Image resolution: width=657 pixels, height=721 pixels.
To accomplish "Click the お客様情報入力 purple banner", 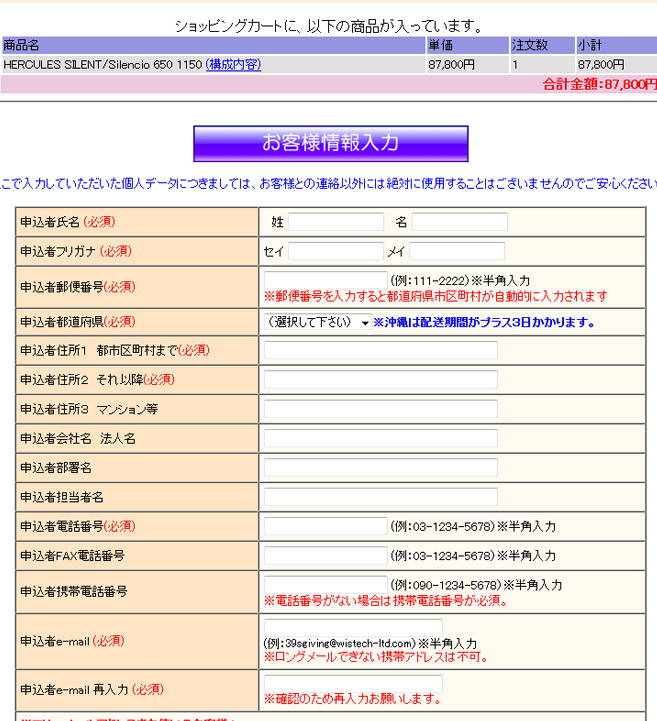I will point(331,143).
